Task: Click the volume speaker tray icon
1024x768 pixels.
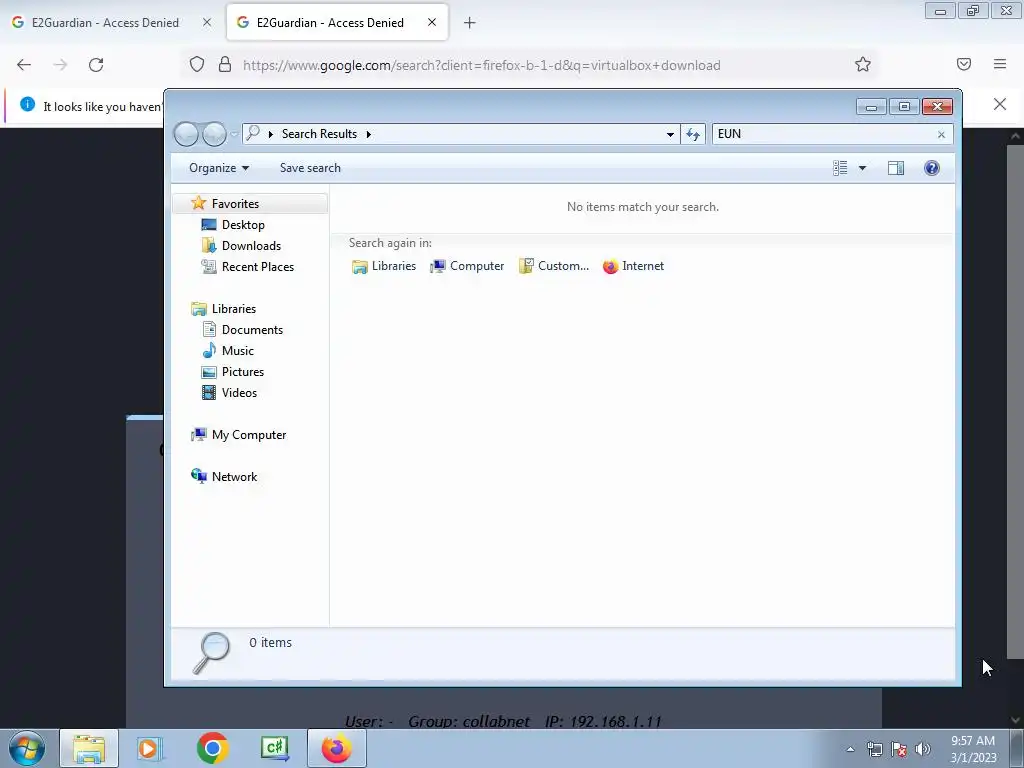Action: coord(923,749)
